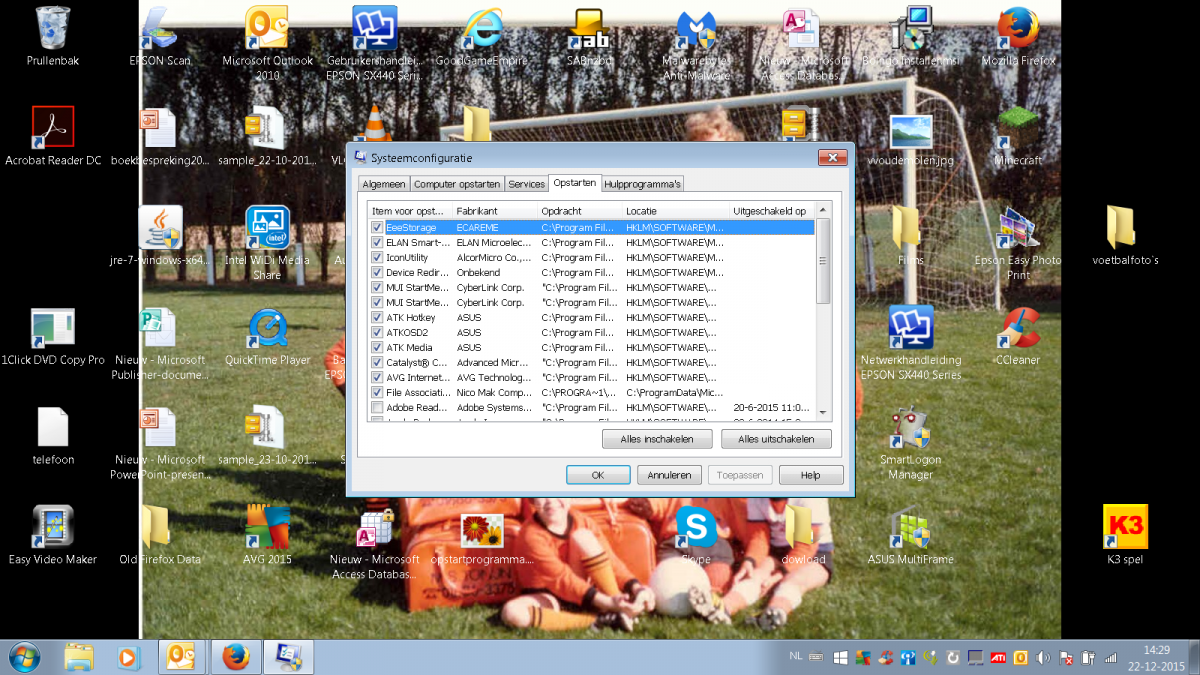
Task: Open the NL language bar indicator
Action: tap(796, 656)
